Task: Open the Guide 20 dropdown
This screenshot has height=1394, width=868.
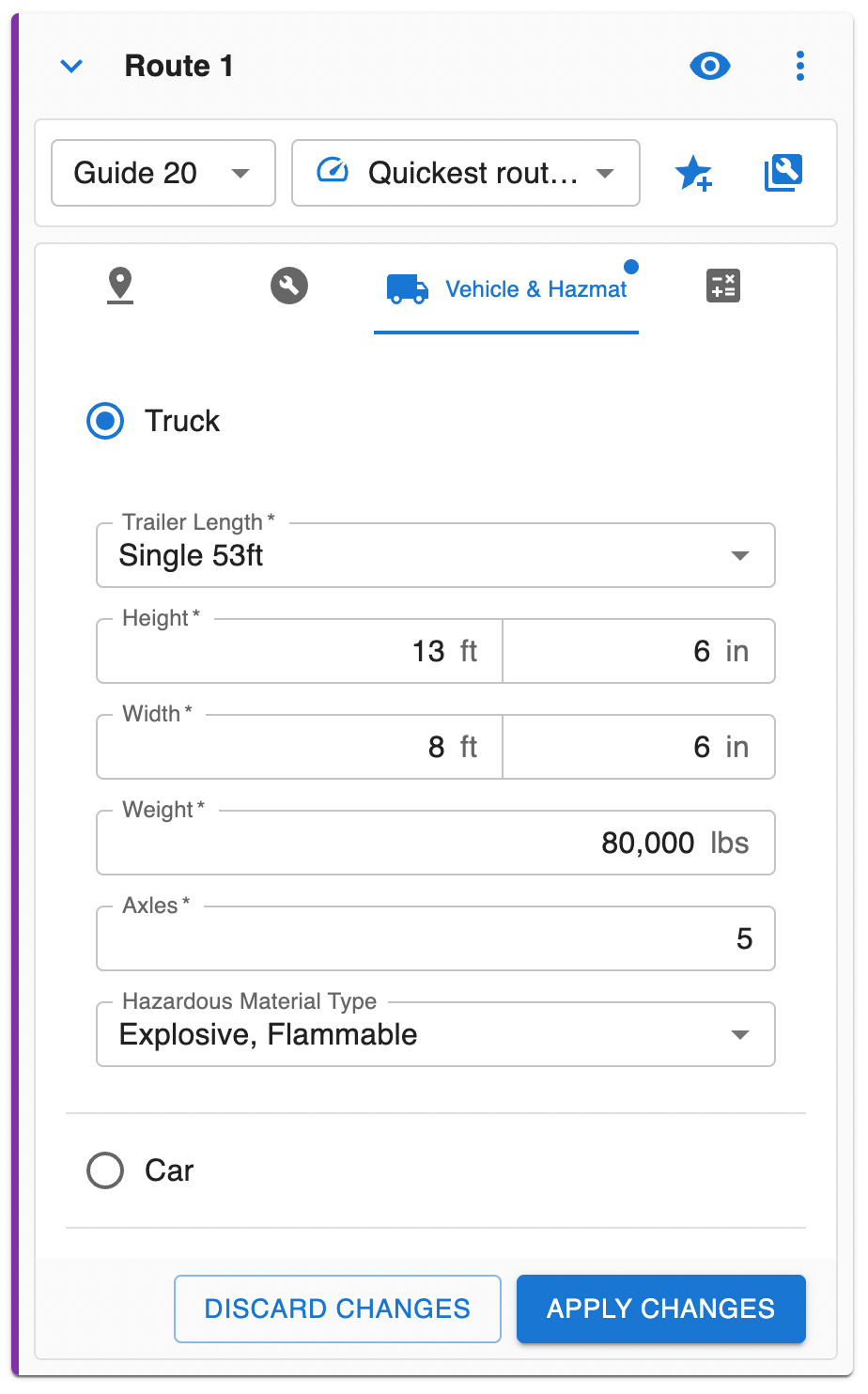Action: (163, 173)
